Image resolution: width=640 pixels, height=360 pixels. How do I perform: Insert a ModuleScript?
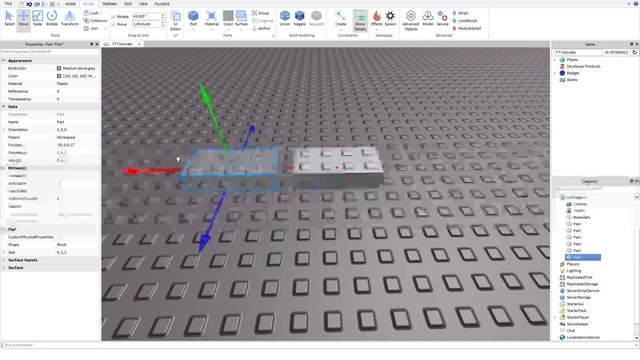click(467, 29)
